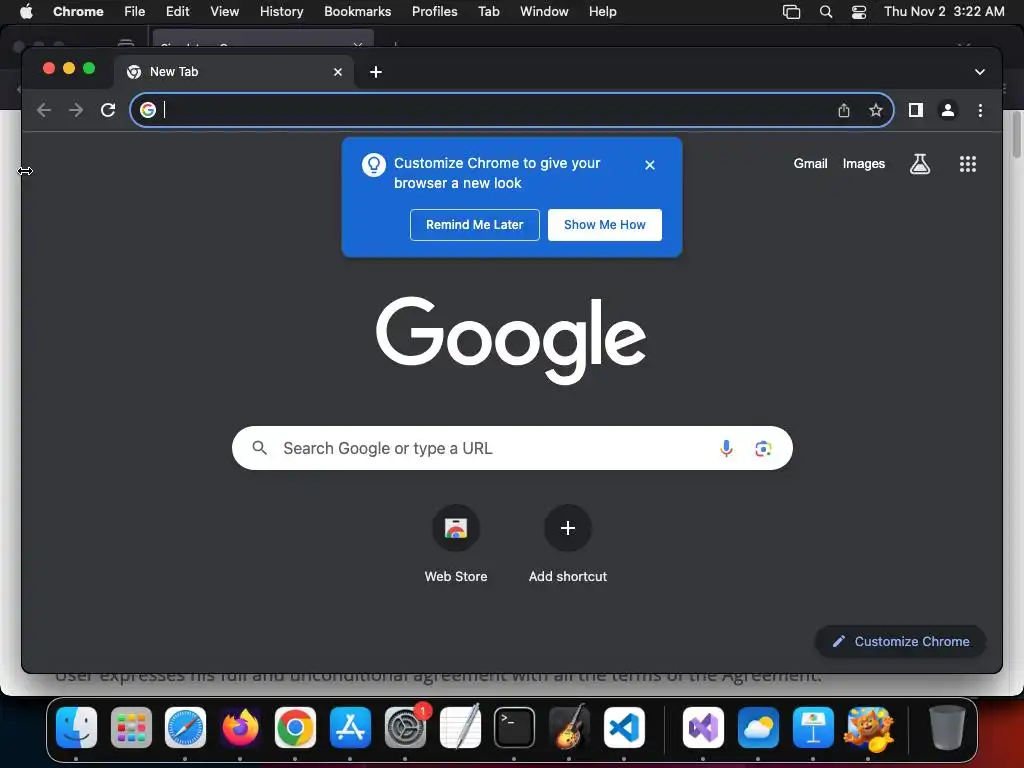Start voice search with microphone icon

[726, 449]
